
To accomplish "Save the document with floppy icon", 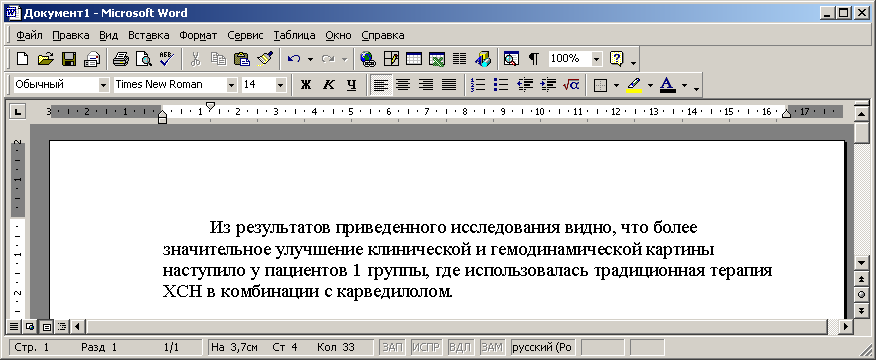I will pyautogui.click(x=68, y=59).
